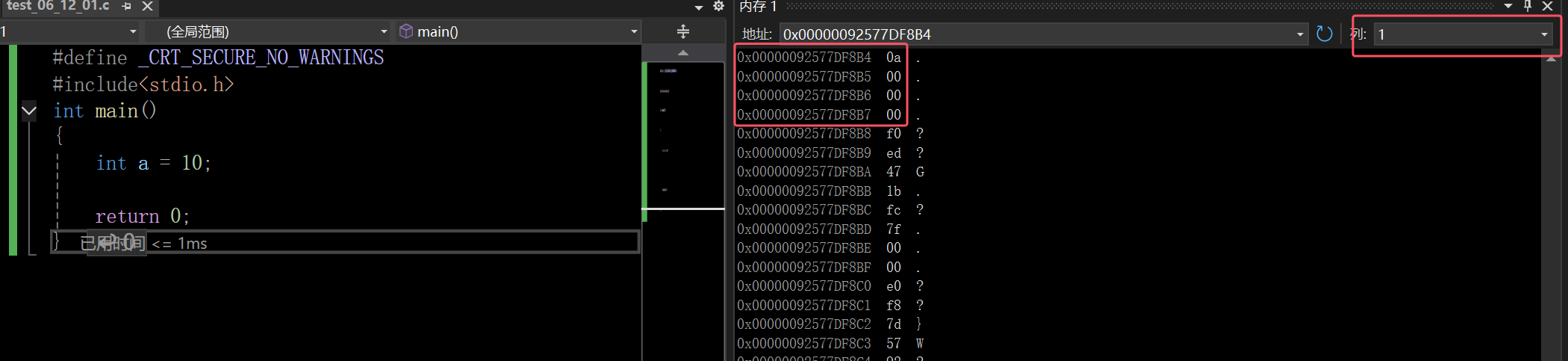
Task: Click the return 0; statement
Action: point(143,216)
